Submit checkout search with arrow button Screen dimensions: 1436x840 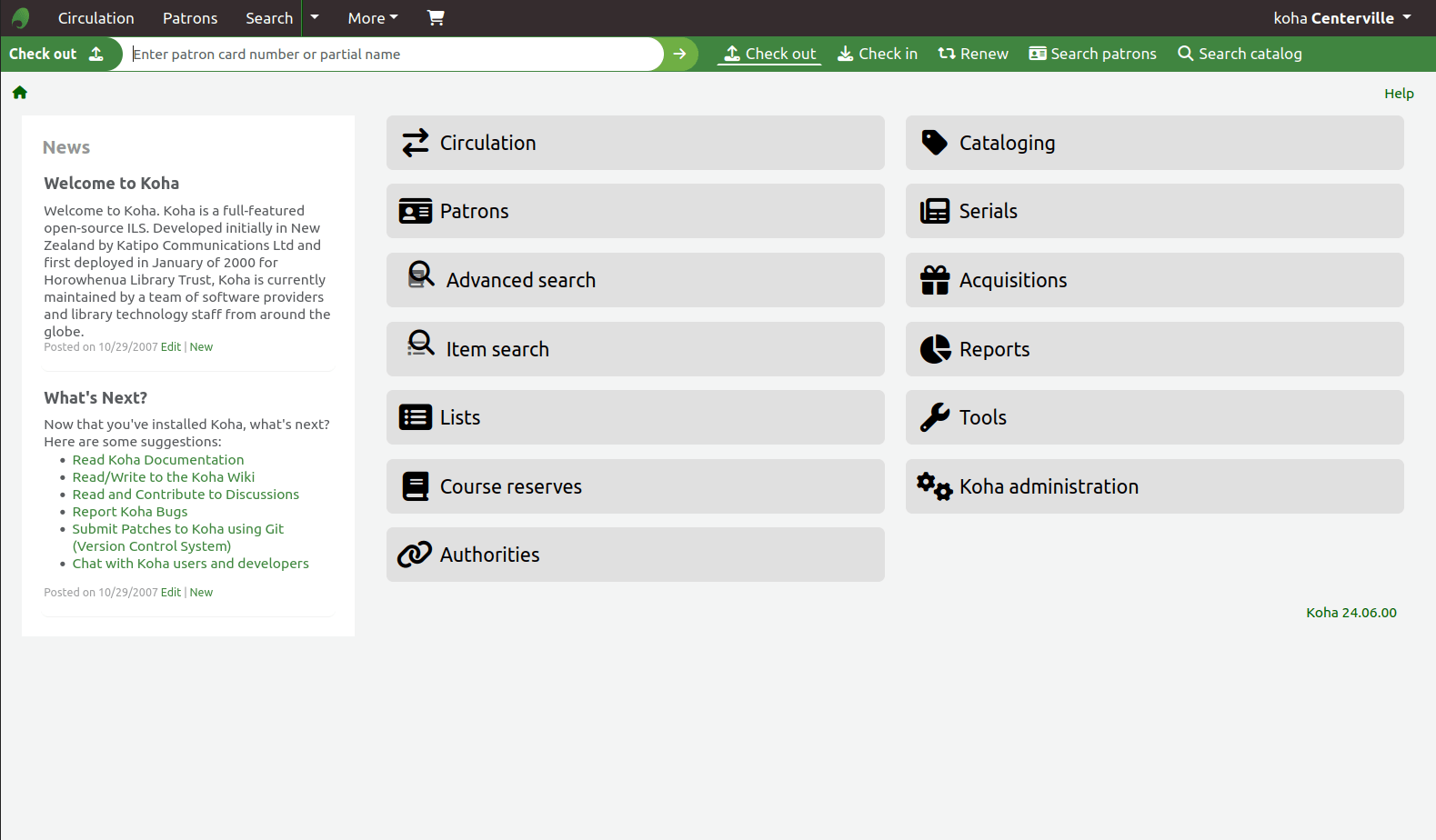(x=679, y=54)
